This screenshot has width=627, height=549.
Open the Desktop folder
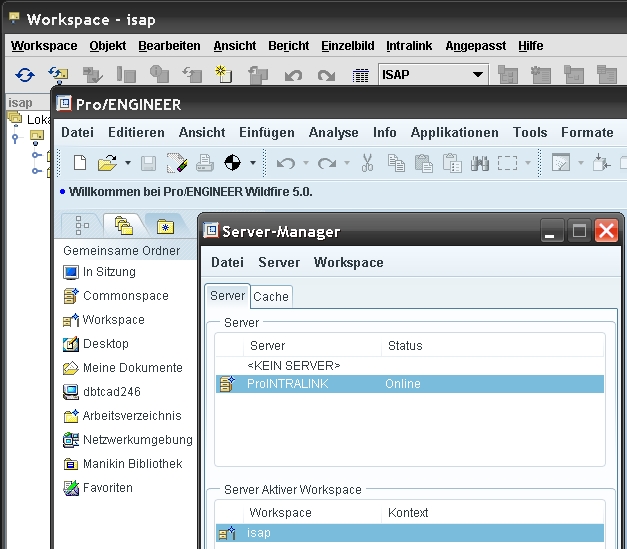coord(96,344)
